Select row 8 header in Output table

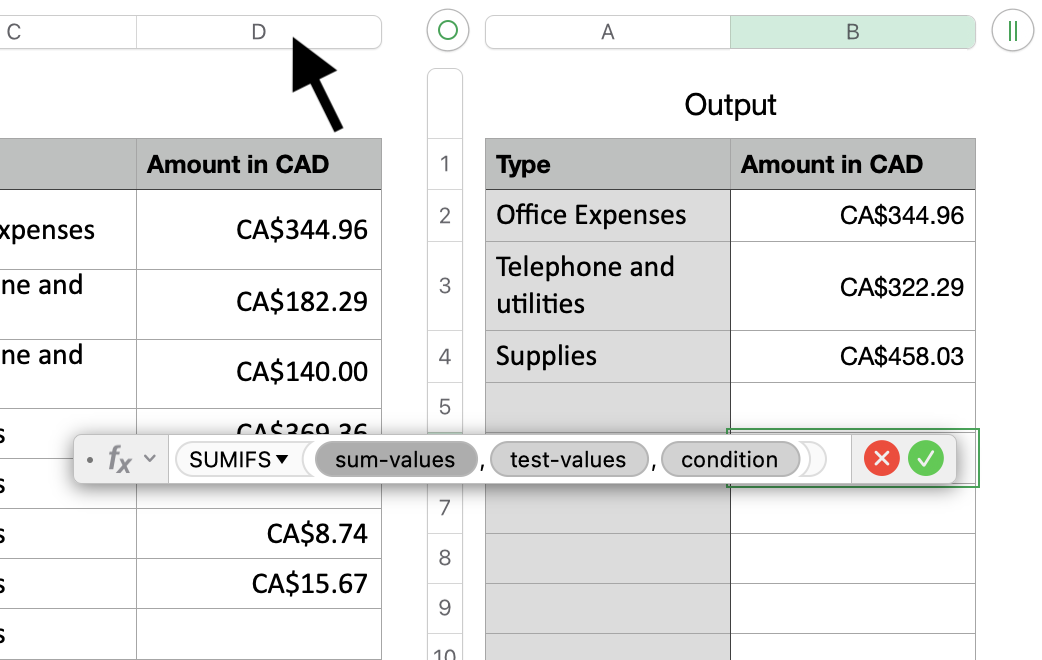coord(445,558)
